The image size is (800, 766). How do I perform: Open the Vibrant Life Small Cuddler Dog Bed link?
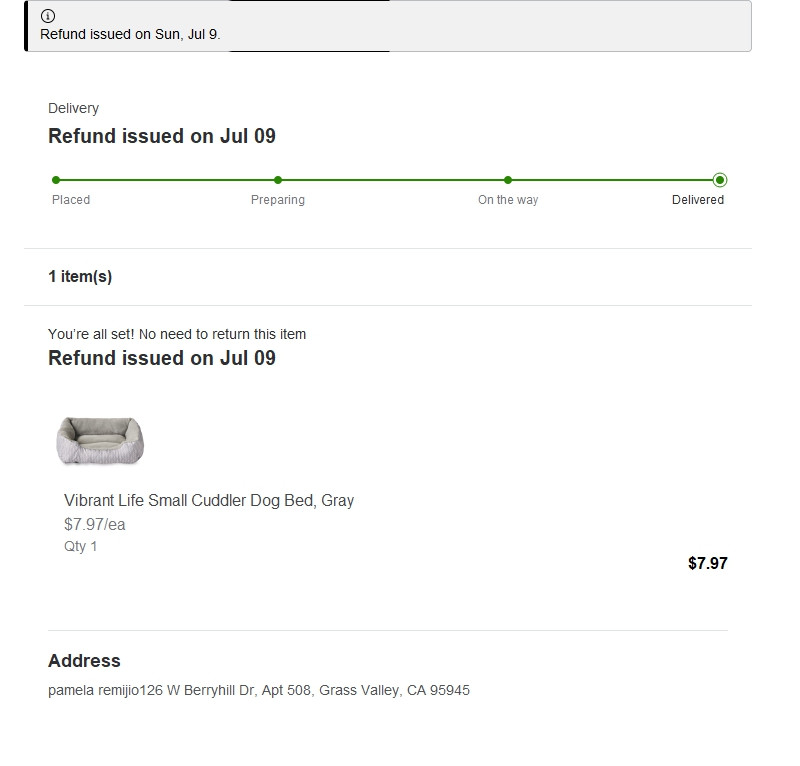click(x=209, y=500)
